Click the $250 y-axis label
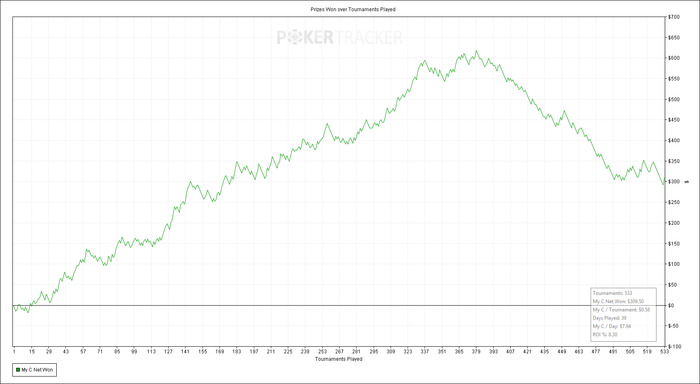The height and width of the screenshot is (384, 700). click(674, 202)
